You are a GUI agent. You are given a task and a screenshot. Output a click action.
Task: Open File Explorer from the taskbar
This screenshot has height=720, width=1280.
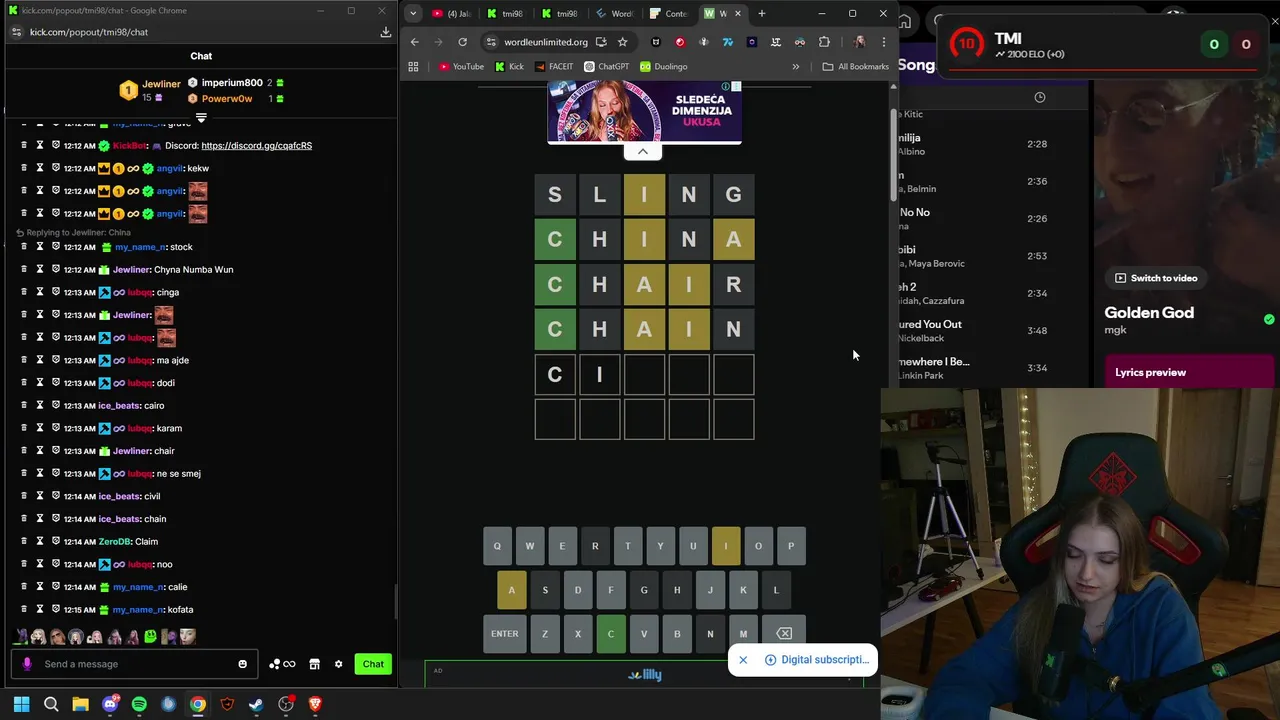click(81, 704)
